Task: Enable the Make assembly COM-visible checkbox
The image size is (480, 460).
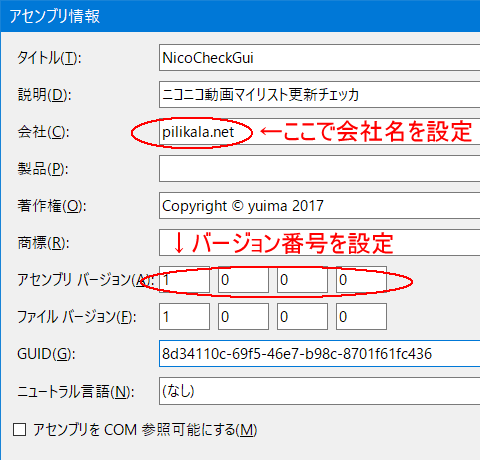Action: (19, 429)
